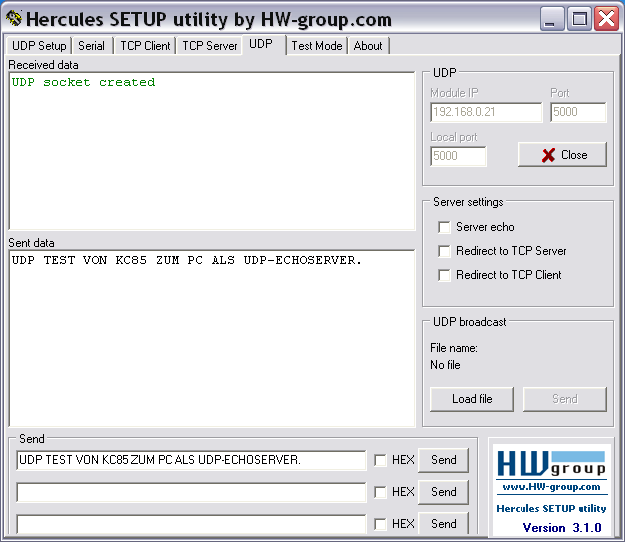
Task: Open the Hercules app icon in title bar
Action: (x=14, y=18)
